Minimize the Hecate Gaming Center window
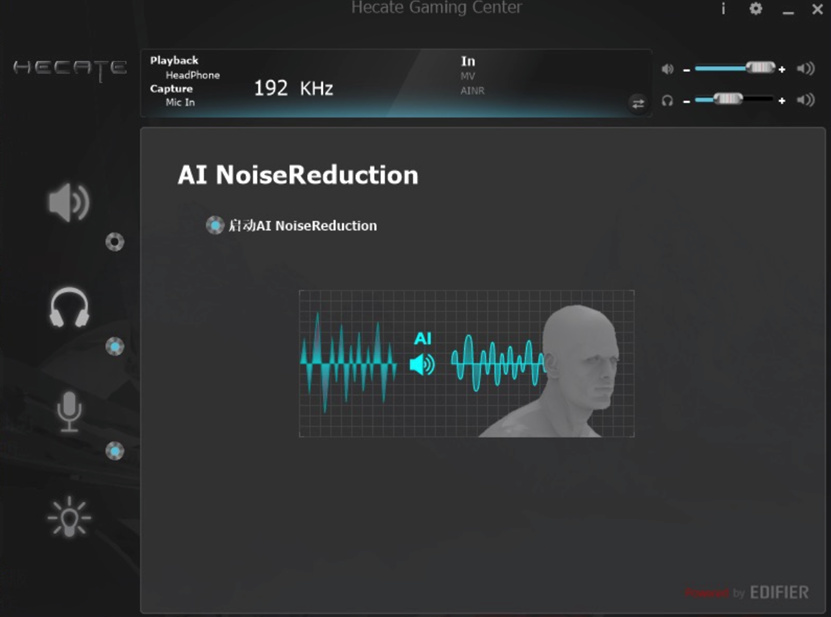 (x=788, y=12)
